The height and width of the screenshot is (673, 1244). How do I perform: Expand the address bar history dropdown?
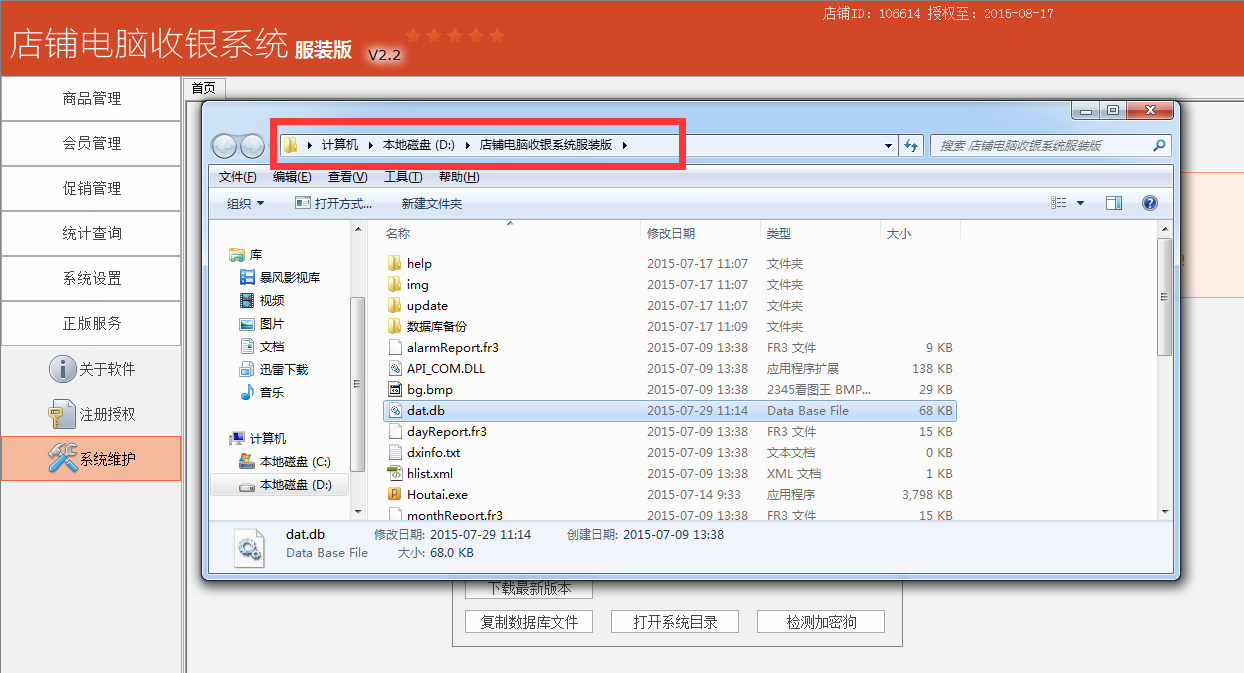point(889,145)
